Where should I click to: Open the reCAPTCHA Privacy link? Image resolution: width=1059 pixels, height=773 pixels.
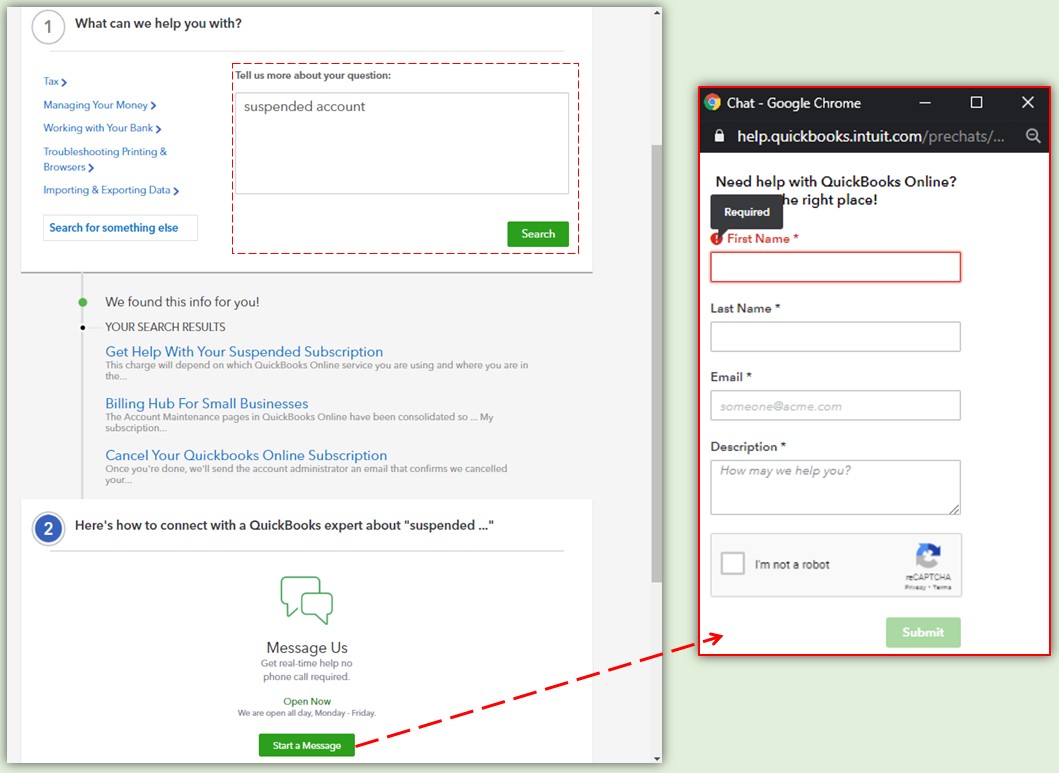pos(914,587)
